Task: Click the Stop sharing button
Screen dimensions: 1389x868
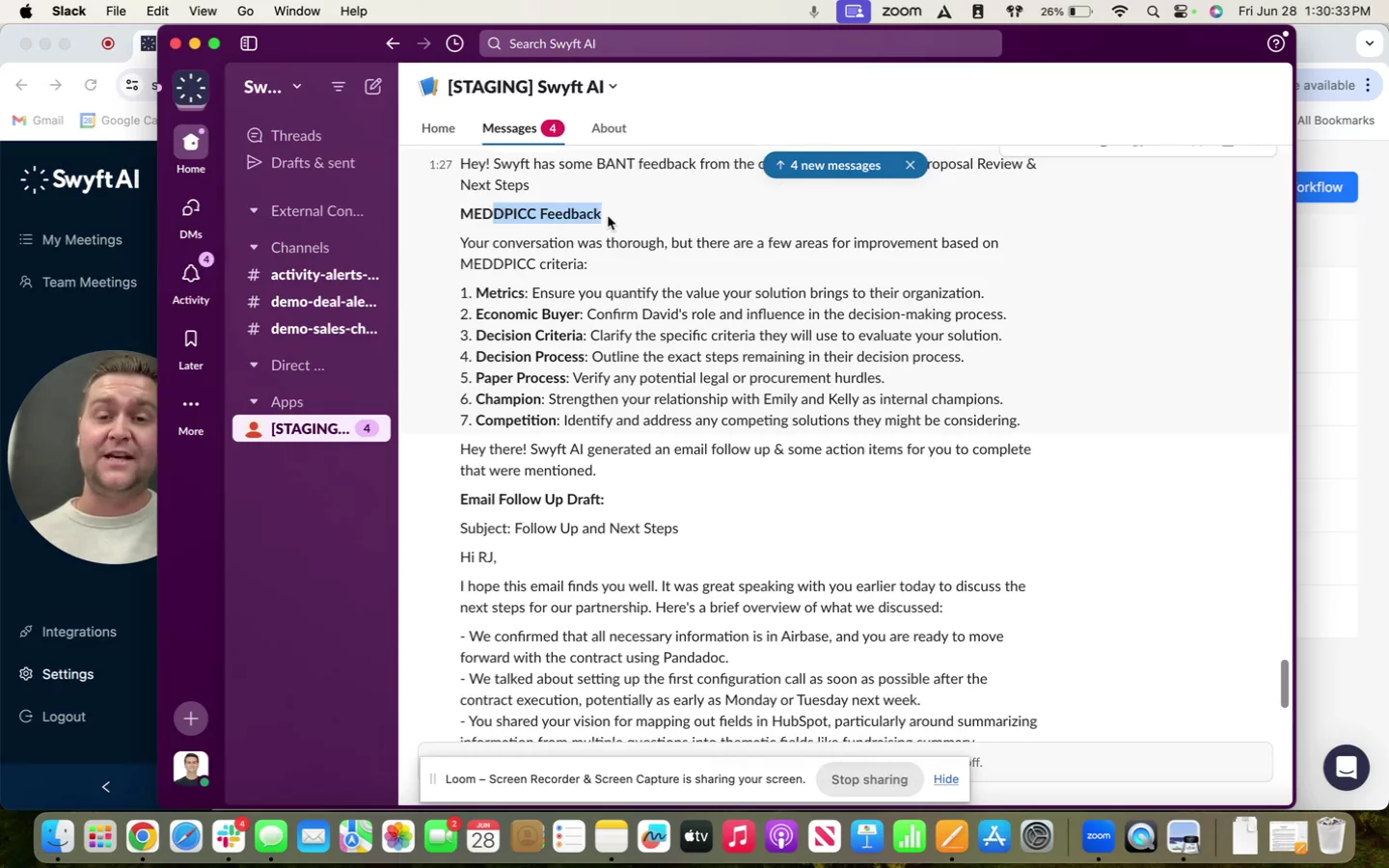Action: [869, 779]
